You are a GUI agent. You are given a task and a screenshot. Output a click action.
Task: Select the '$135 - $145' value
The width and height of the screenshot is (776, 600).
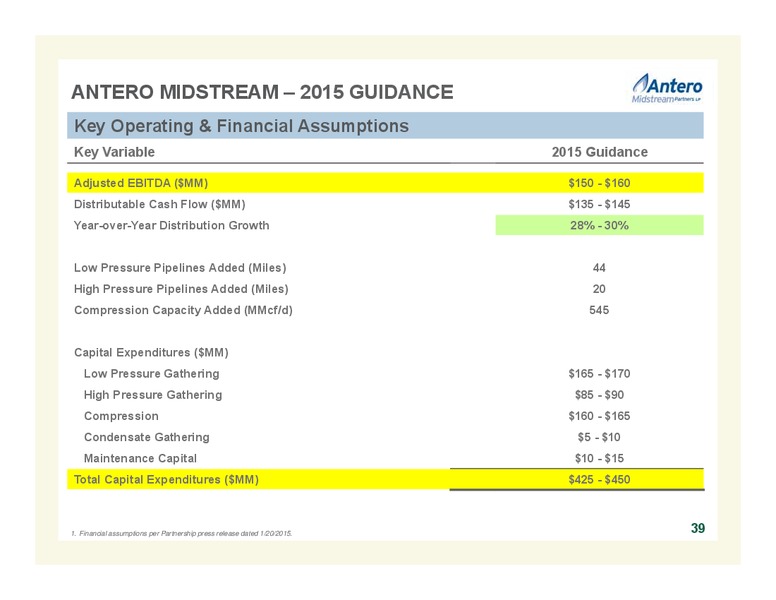[599, 204]
